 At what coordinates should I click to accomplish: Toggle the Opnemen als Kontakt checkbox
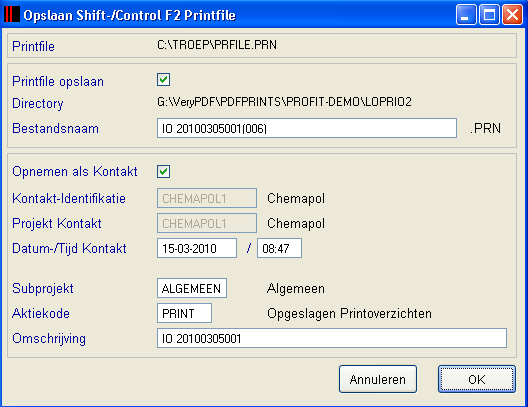tap(163, 171)
